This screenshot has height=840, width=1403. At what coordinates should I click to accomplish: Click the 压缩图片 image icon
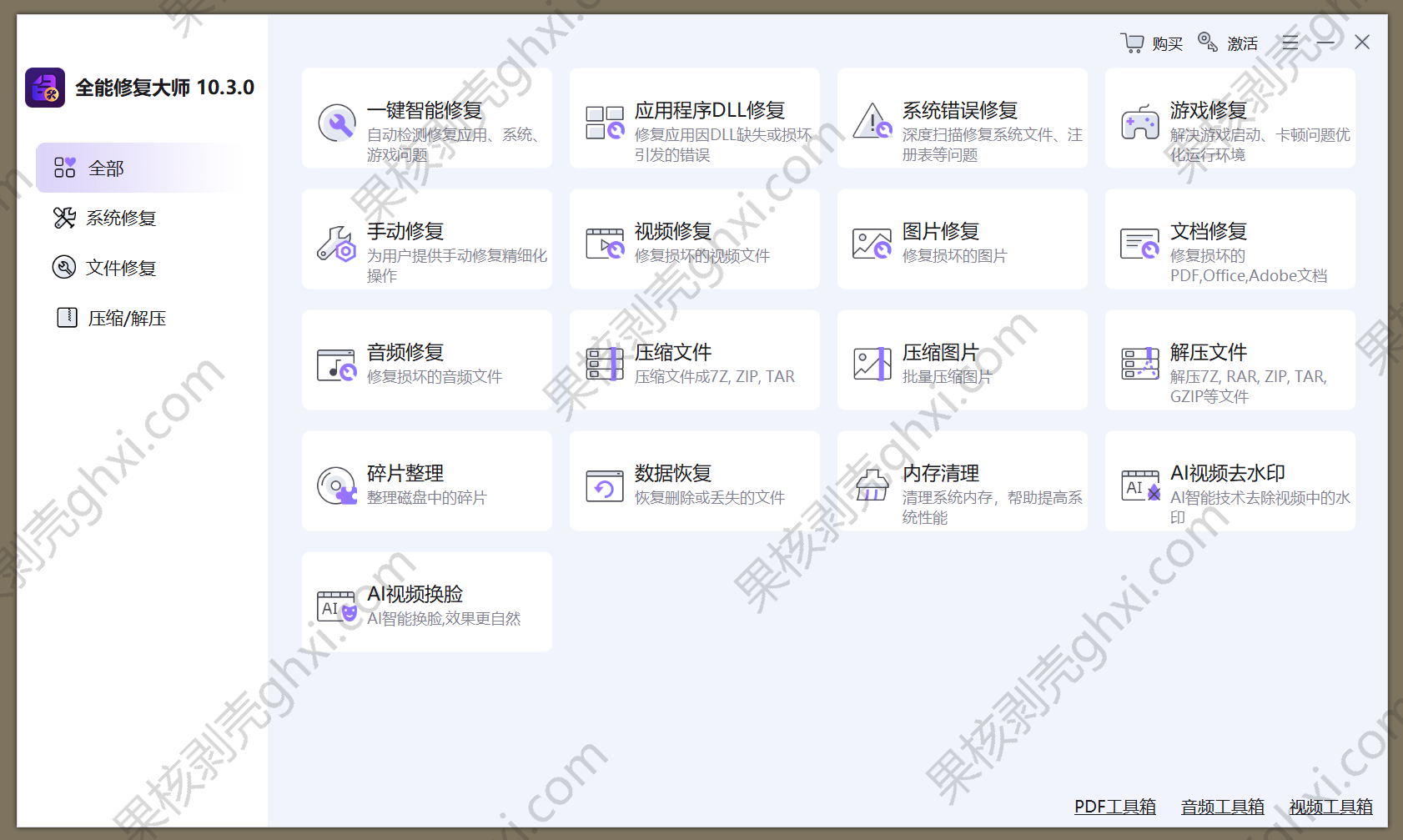click(x=872, y=365)
